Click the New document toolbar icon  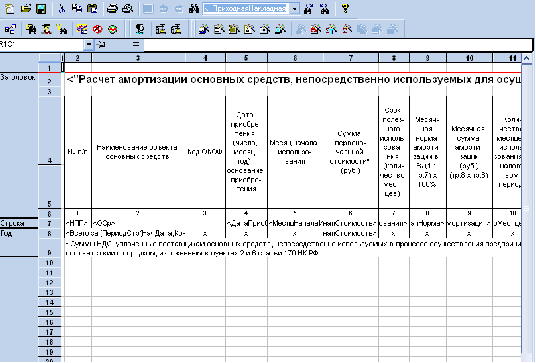10,9
